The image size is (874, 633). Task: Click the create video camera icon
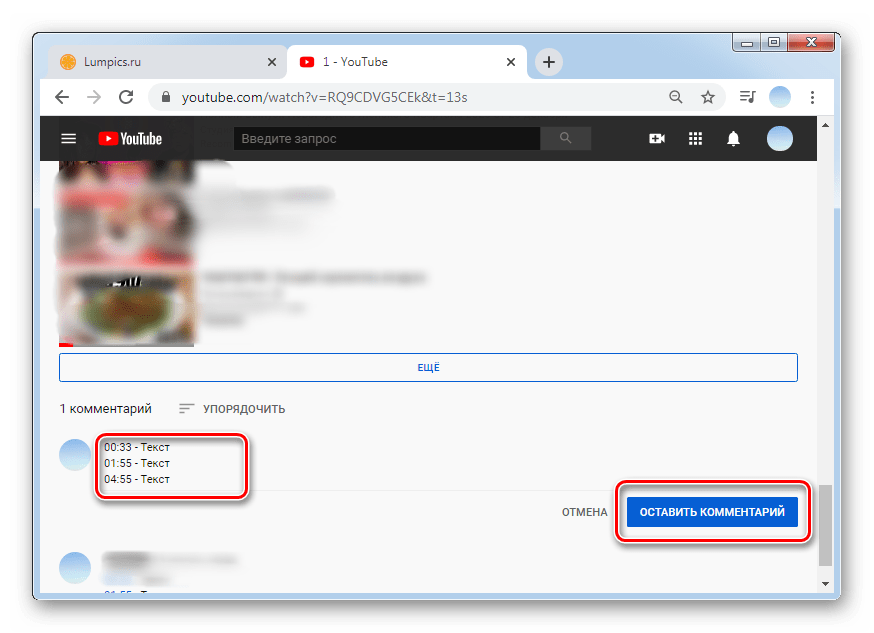point(657,139)
